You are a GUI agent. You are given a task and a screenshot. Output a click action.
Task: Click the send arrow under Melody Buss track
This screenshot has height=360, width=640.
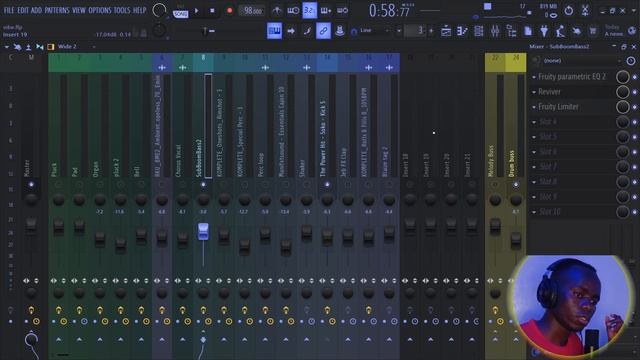click(495, 340)
